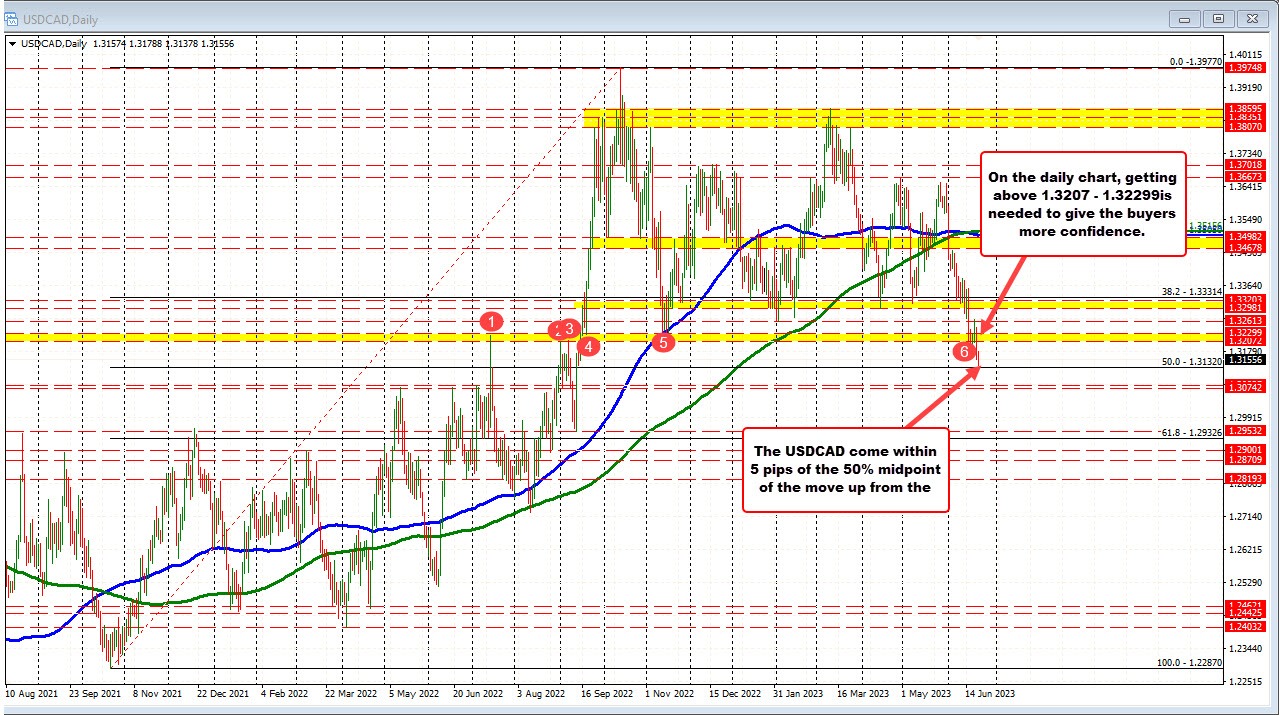The height and width of the screenshot is (715, 1279).
Task: Click the 1.29001 red price label
Action: tap(1248, 449)
